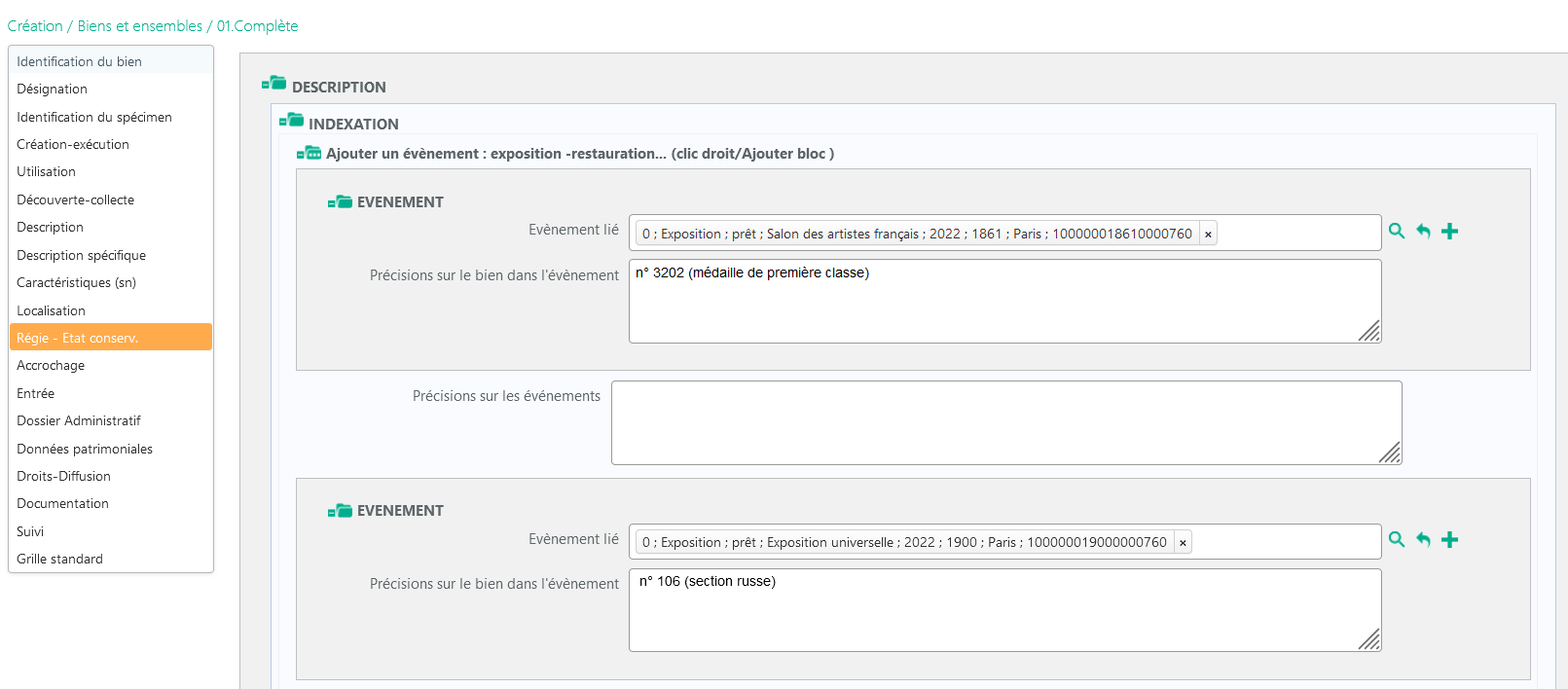Click the 'Précisions sur les événements' text area
This screenshot has height=689, width=1568.
[1005, 422]
